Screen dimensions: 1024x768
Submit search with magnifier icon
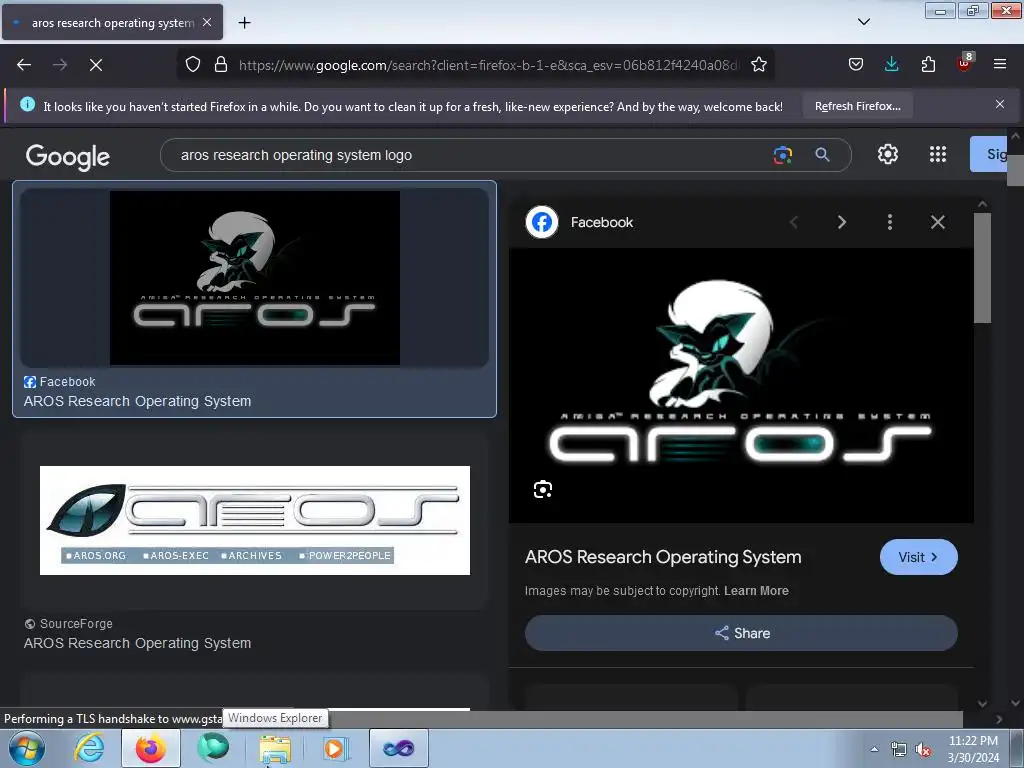(x=822, y=155)
